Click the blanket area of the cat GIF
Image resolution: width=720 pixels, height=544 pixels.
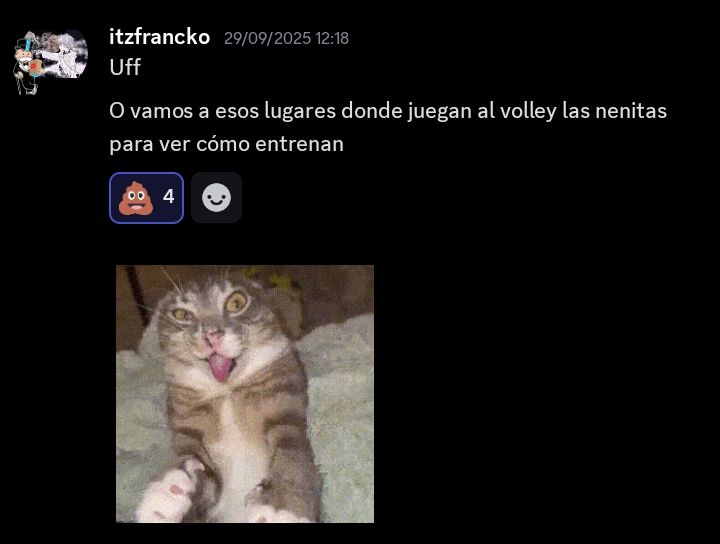pos(340,413)
